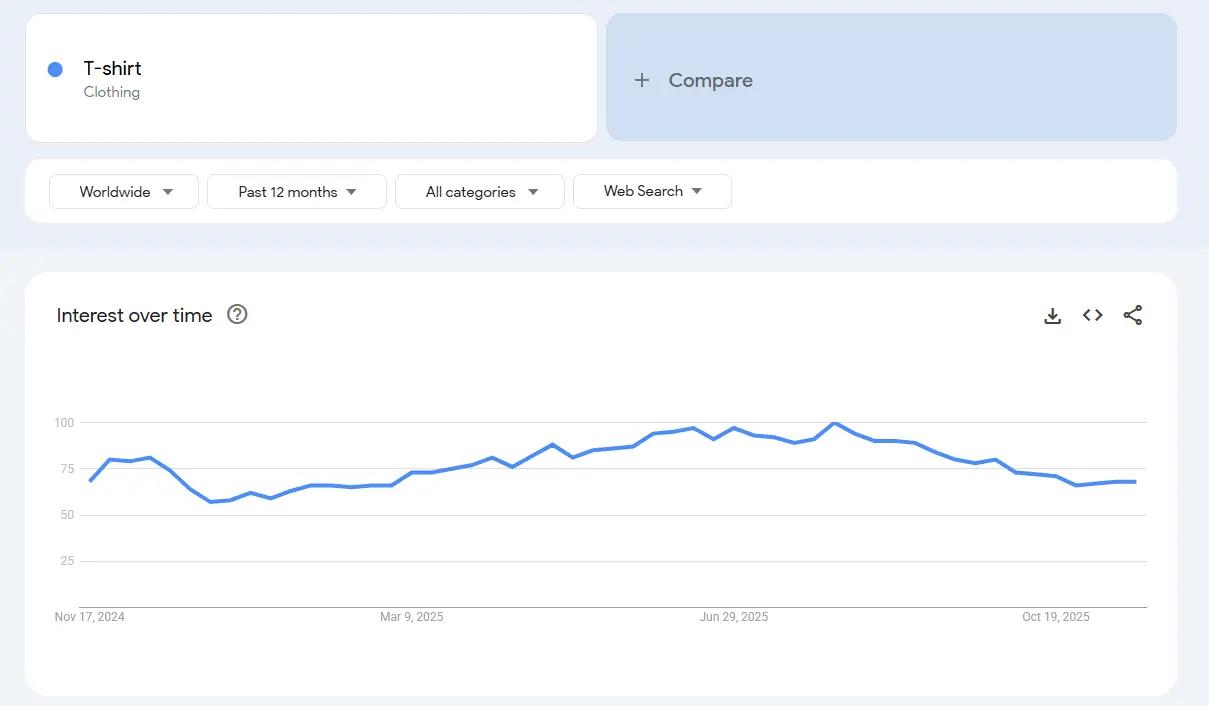The image size is (1209, 706).
Task: Open the Interest over time help icon
Action: [237, 315]
